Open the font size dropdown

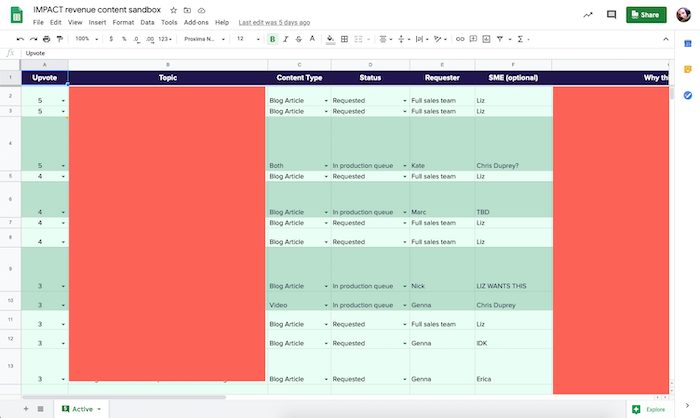[x=248, y=39]
